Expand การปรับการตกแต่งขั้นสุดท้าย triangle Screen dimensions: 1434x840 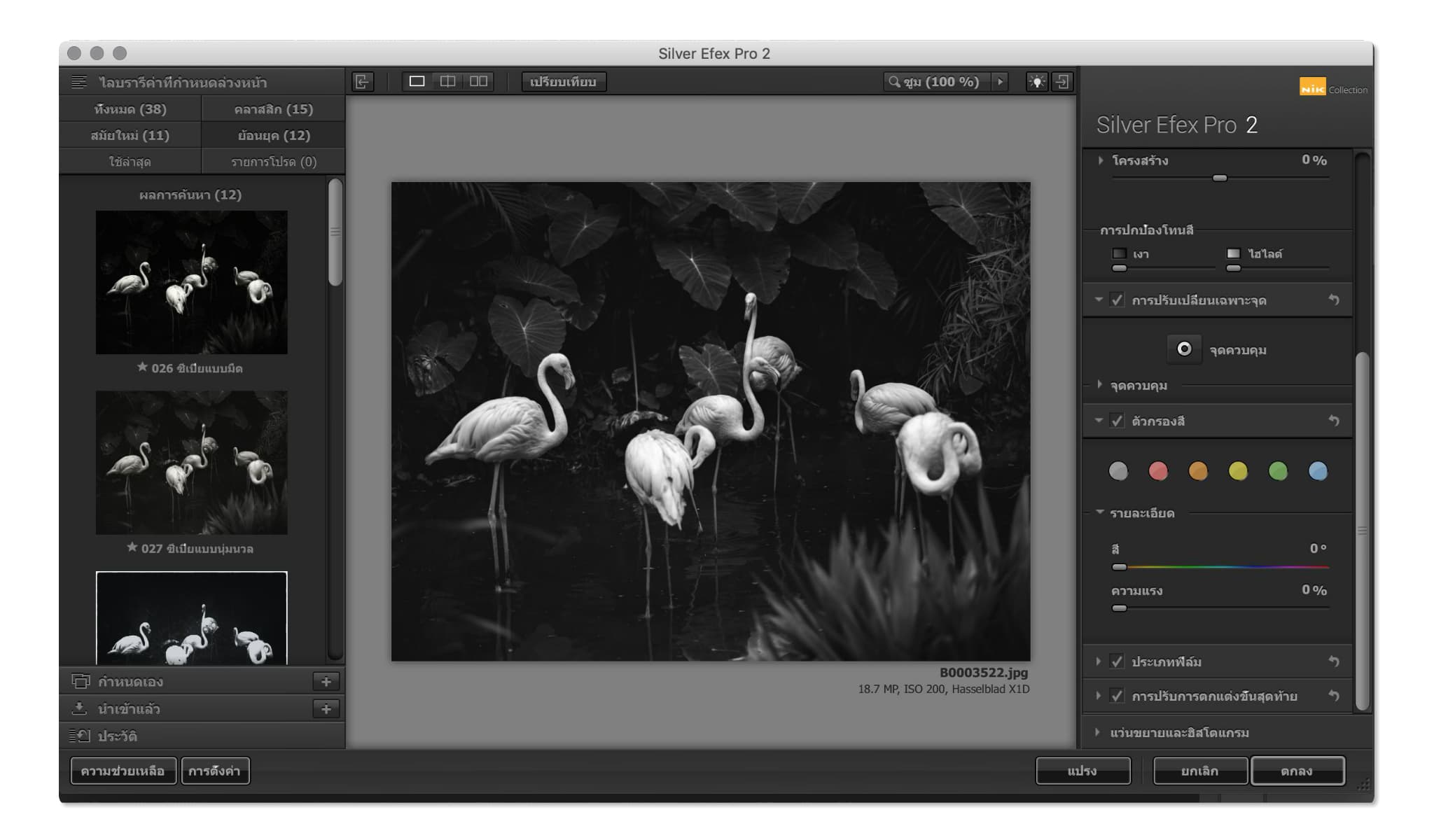click(x=1098, y=696)
